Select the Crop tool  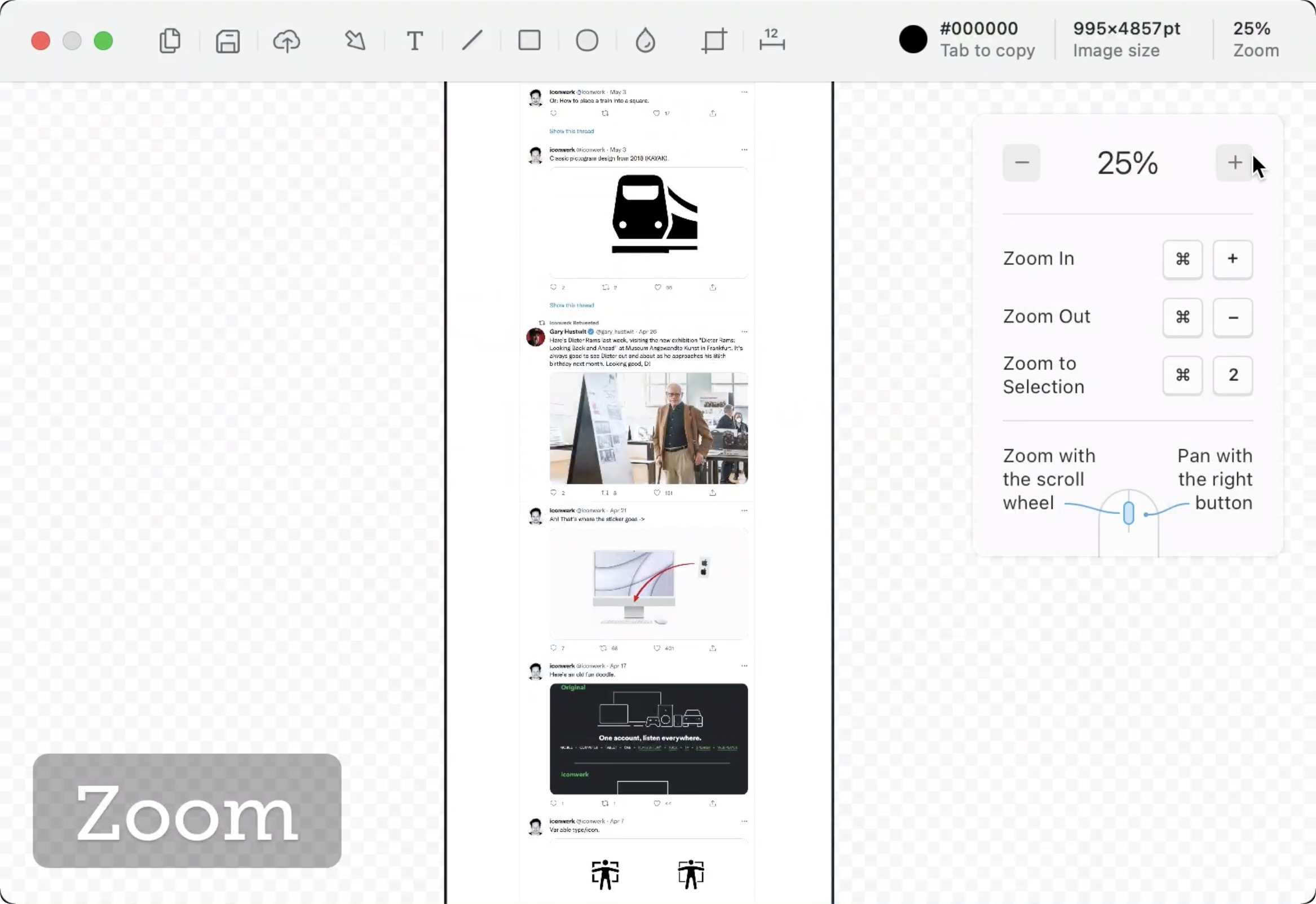click(x=714, y=41)
